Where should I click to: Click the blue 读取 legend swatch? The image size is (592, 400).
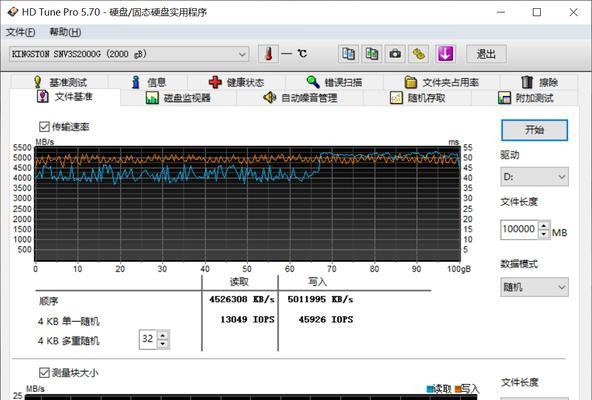point(429,389)
